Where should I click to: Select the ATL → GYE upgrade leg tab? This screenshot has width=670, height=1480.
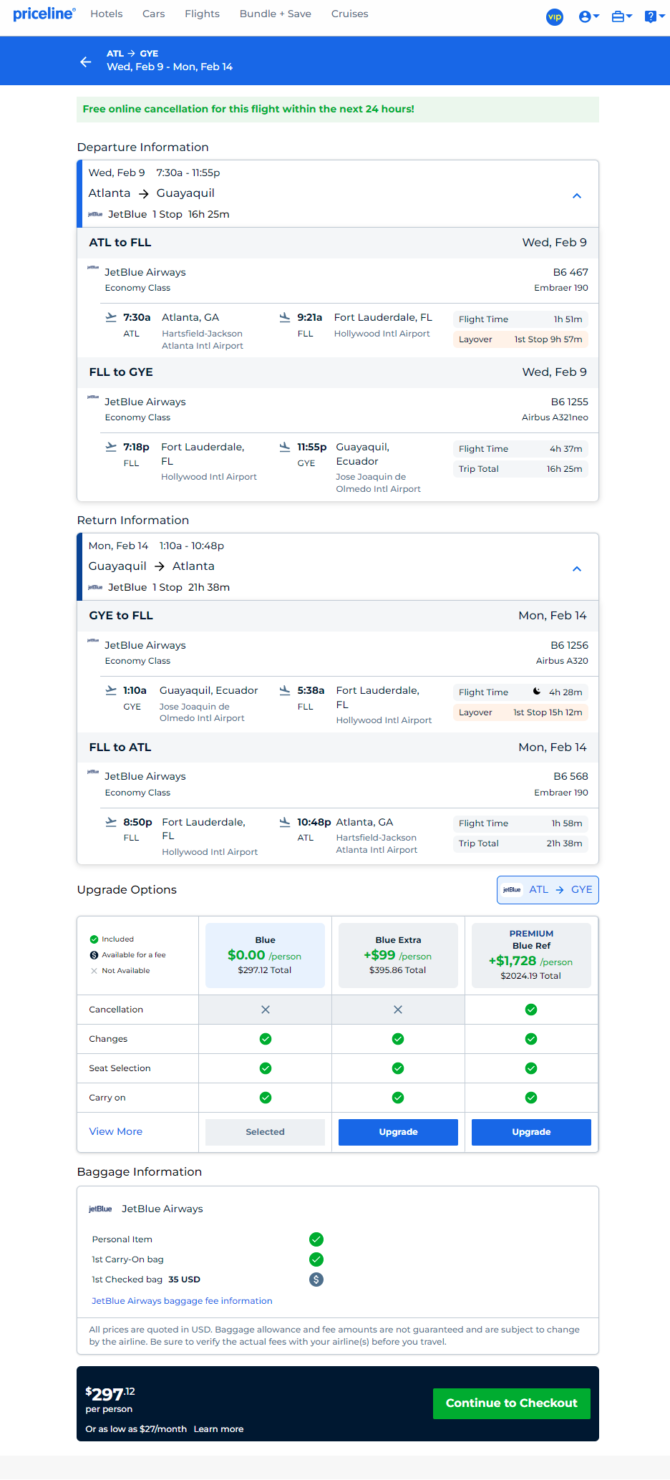[548, 889]
